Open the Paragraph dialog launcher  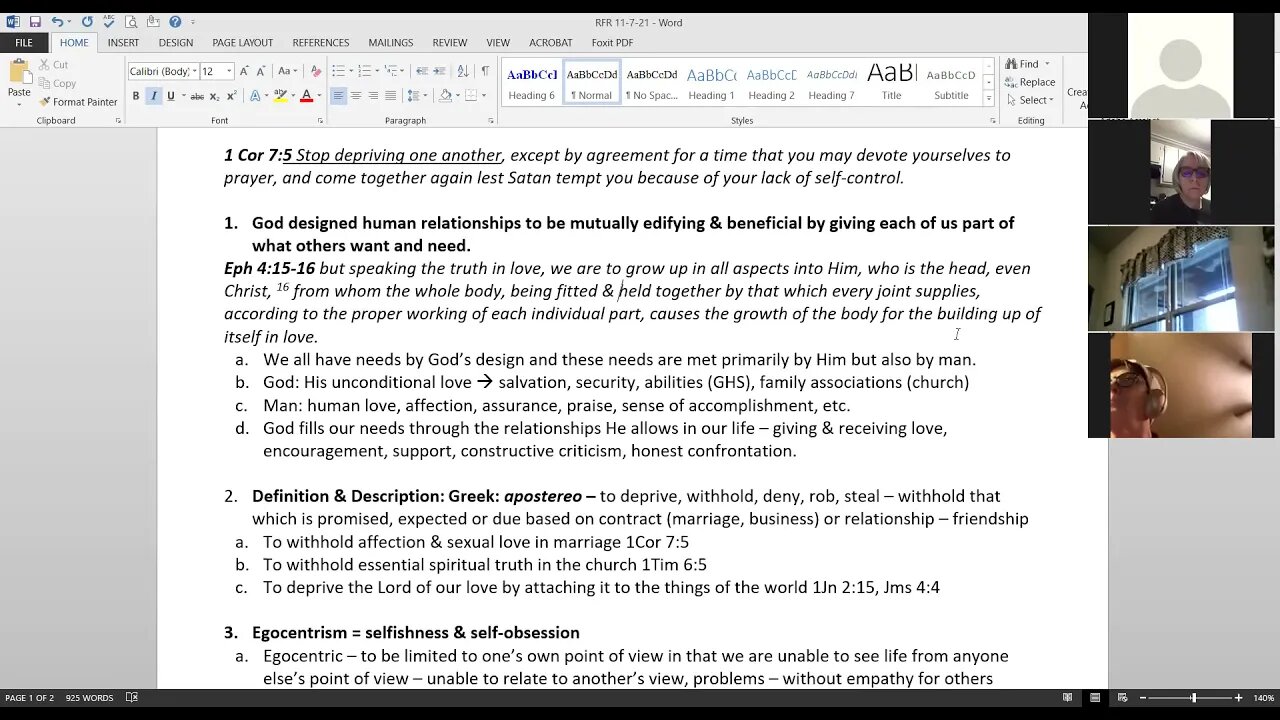[491, 121]
